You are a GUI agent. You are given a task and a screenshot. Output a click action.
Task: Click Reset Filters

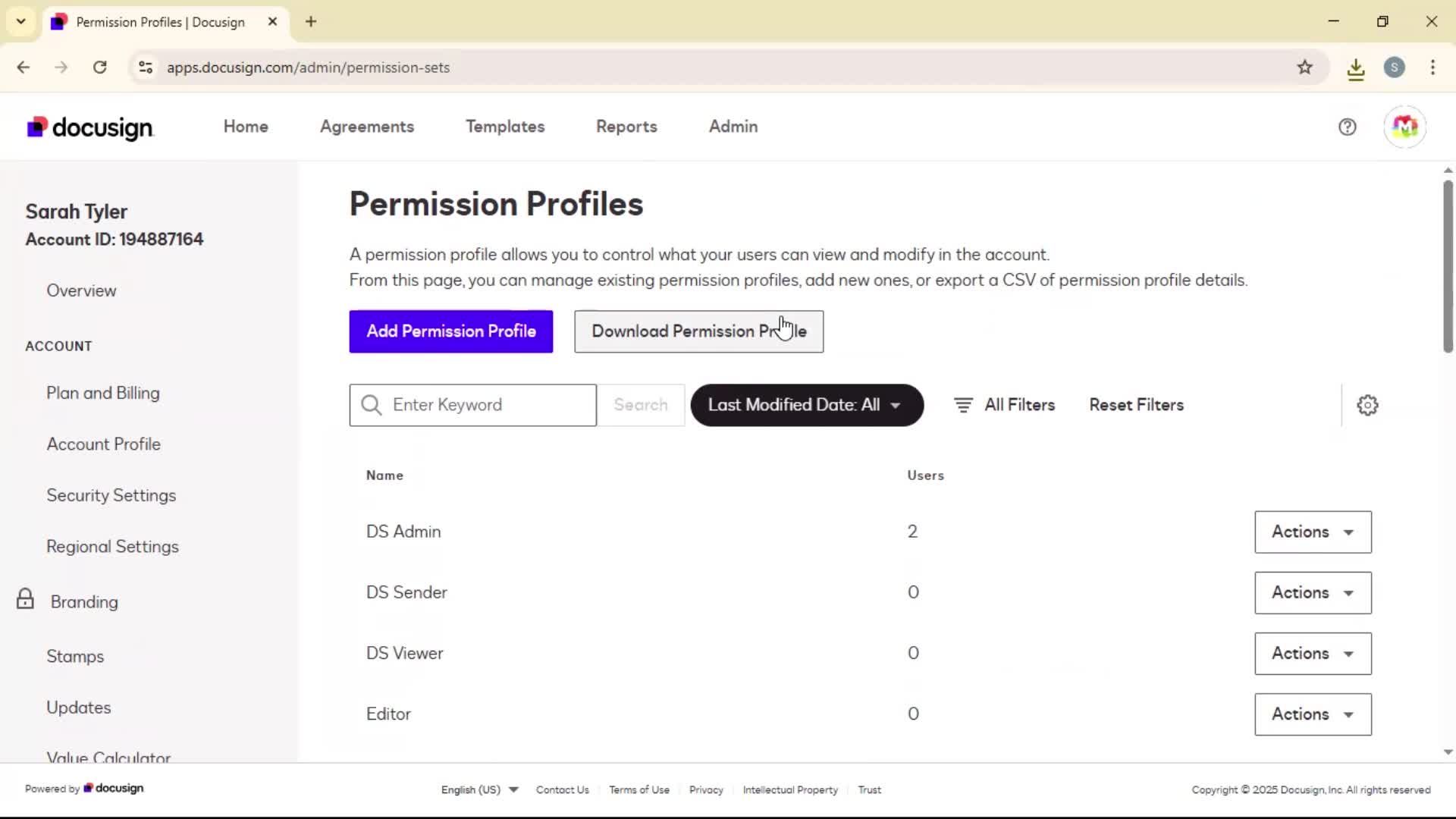(1136, 405)
